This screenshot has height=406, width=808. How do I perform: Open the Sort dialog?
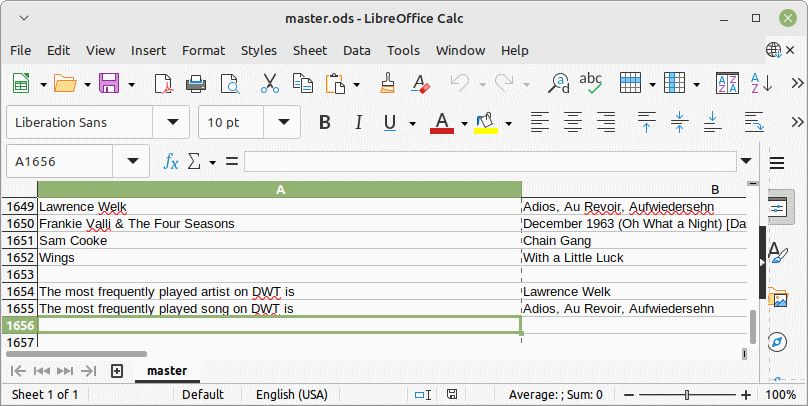[728, 83]
